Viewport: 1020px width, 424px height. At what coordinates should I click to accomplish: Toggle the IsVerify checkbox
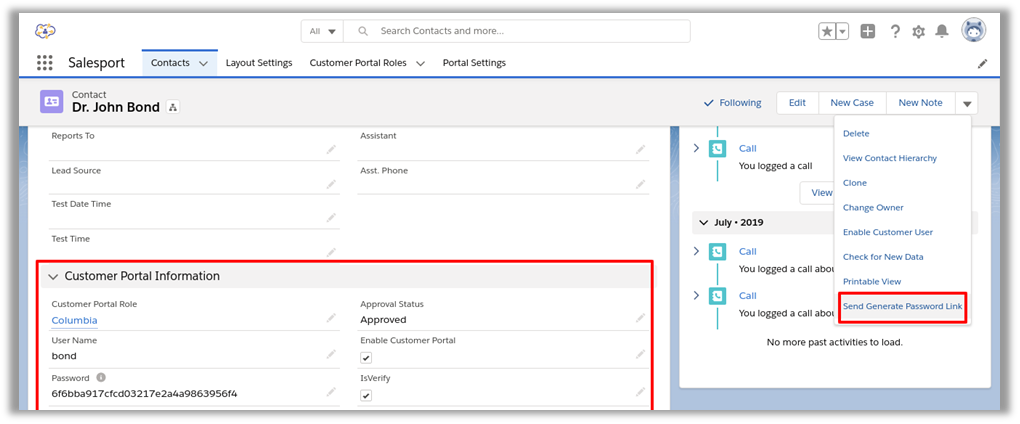pos(366,395)
